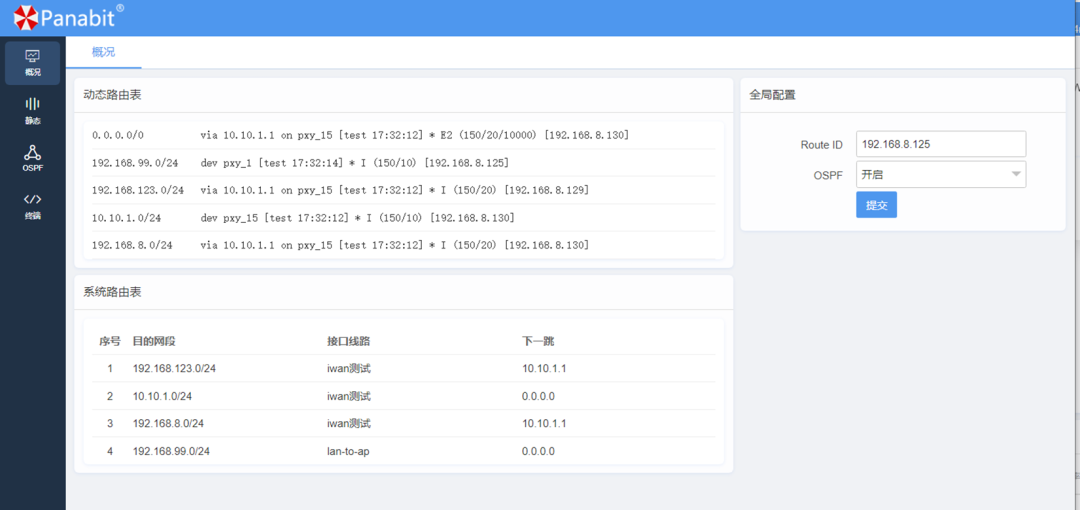Click the 系统路由表 panel title
This screenshot has height=510, width=1080.
(112, 292)
